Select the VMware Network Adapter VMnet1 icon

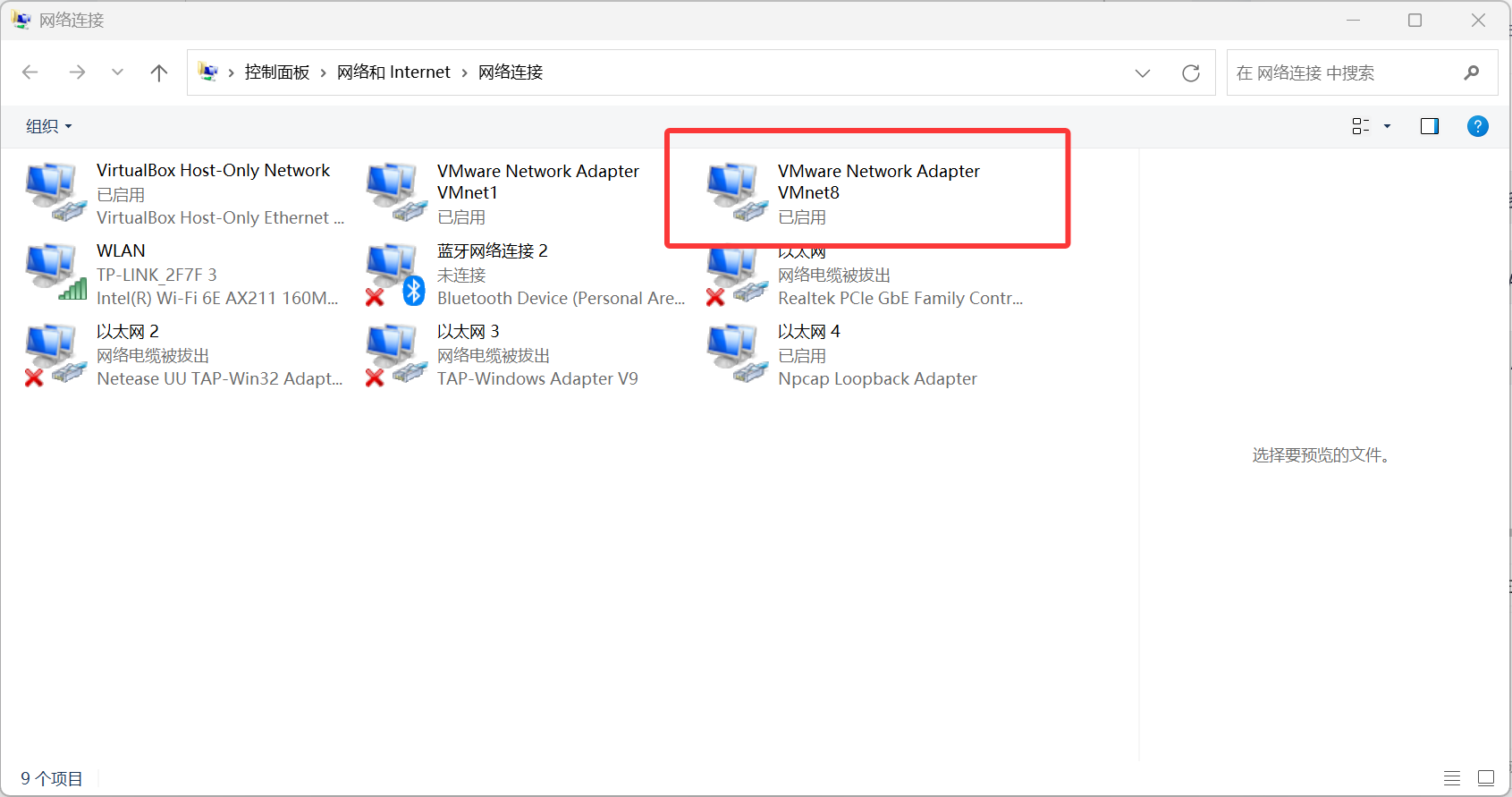pos(396,192)
